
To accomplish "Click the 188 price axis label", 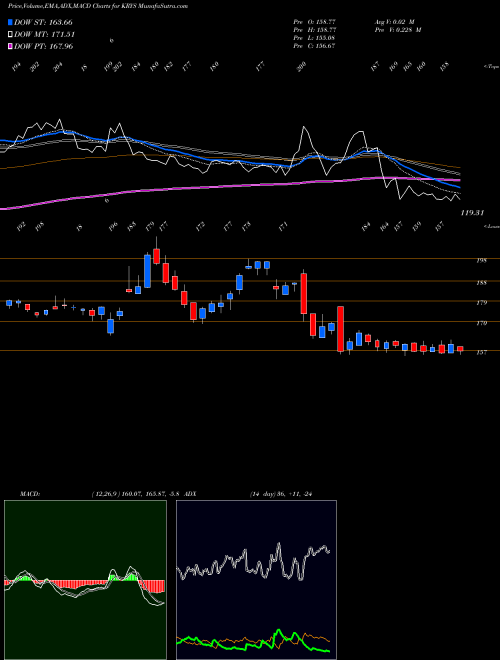I will pyautogui.click(x=481, y=283).
